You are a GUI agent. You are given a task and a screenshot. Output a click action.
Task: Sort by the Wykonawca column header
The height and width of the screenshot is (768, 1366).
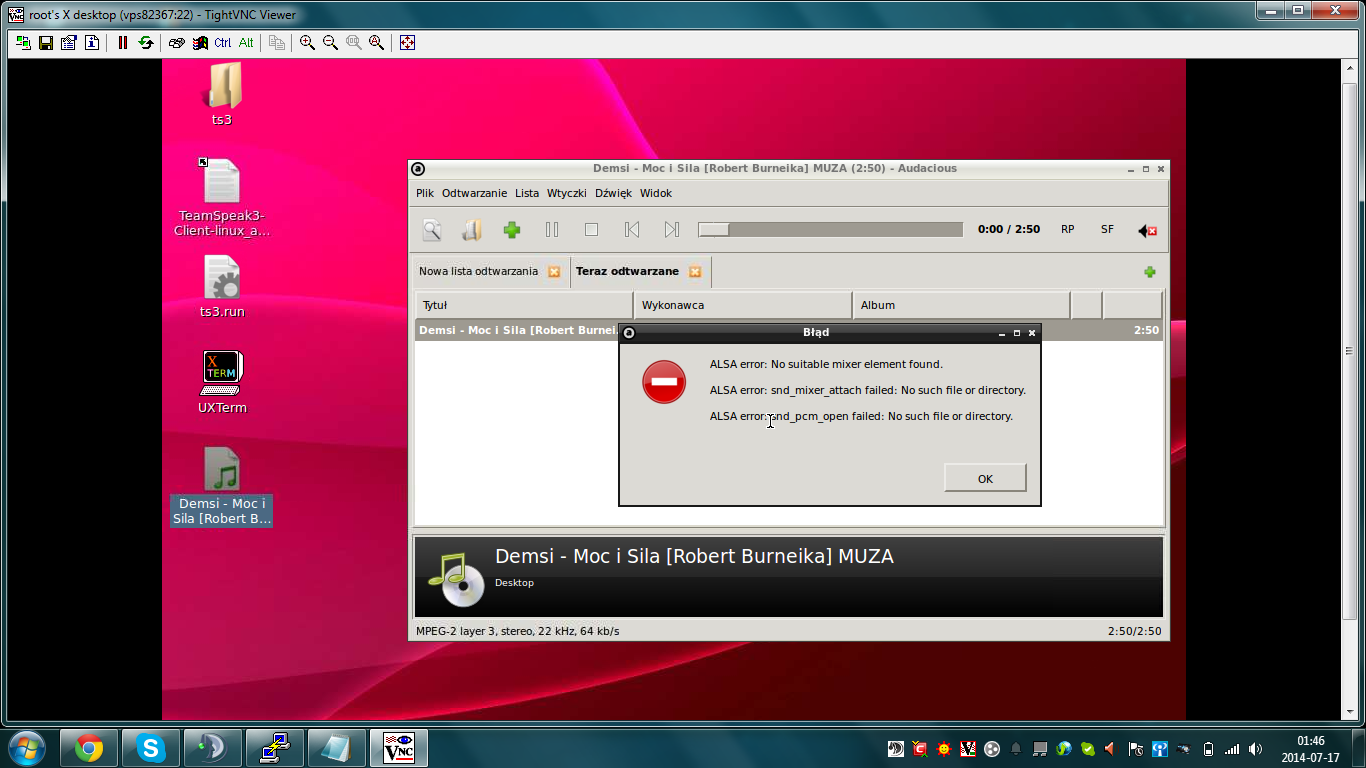point(743,305)
